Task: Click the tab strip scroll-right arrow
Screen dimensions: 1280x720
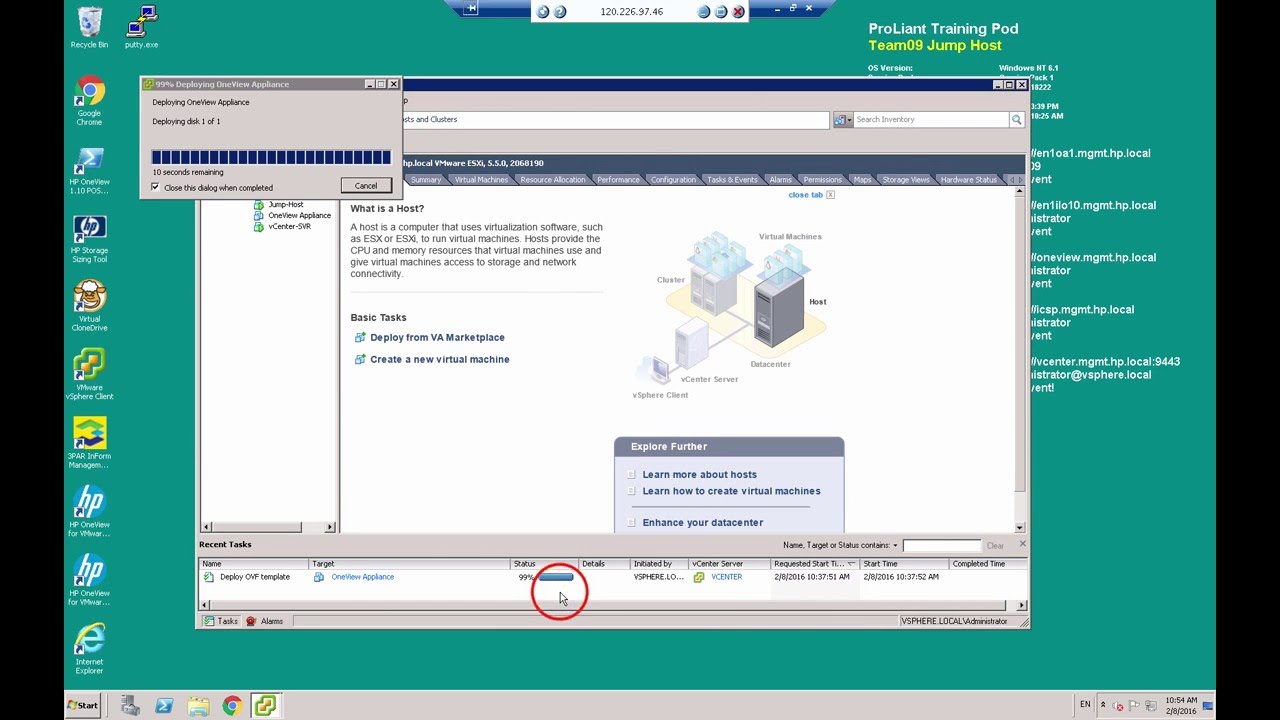Action: (x=1020, y=180)
